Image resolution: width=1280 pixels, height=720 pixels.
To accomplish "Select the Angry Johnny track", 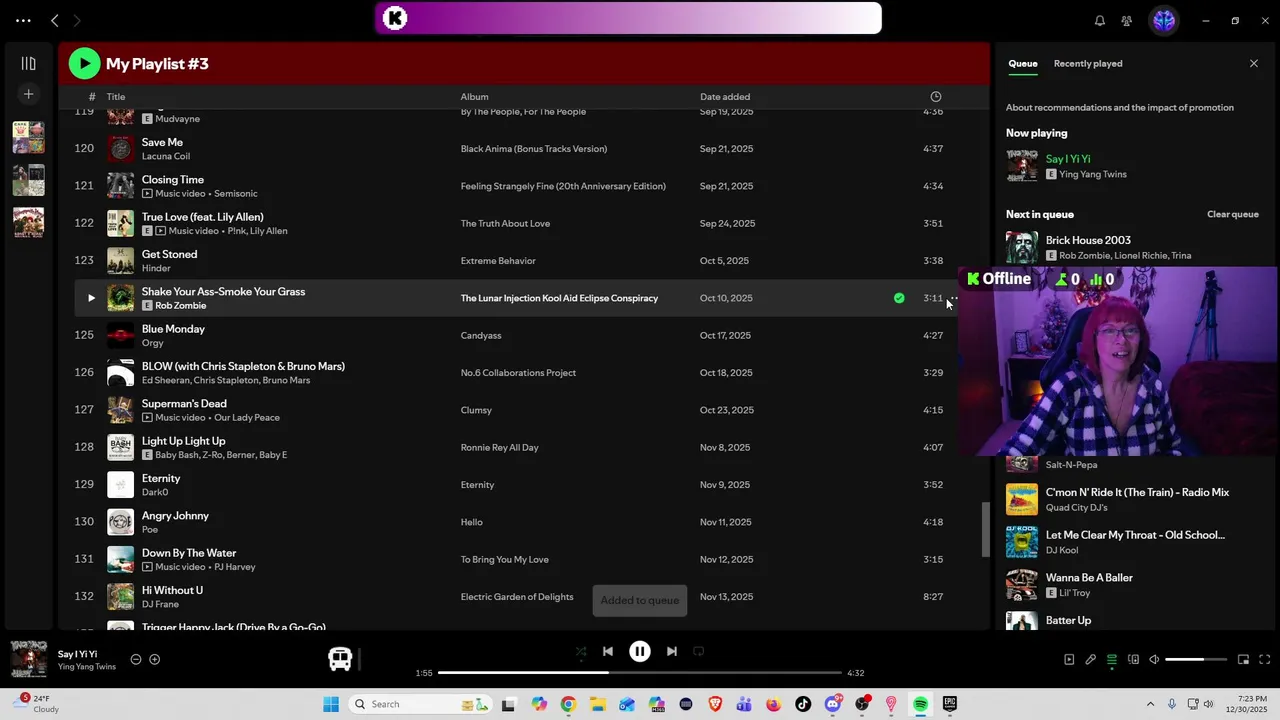I will 175,516.
